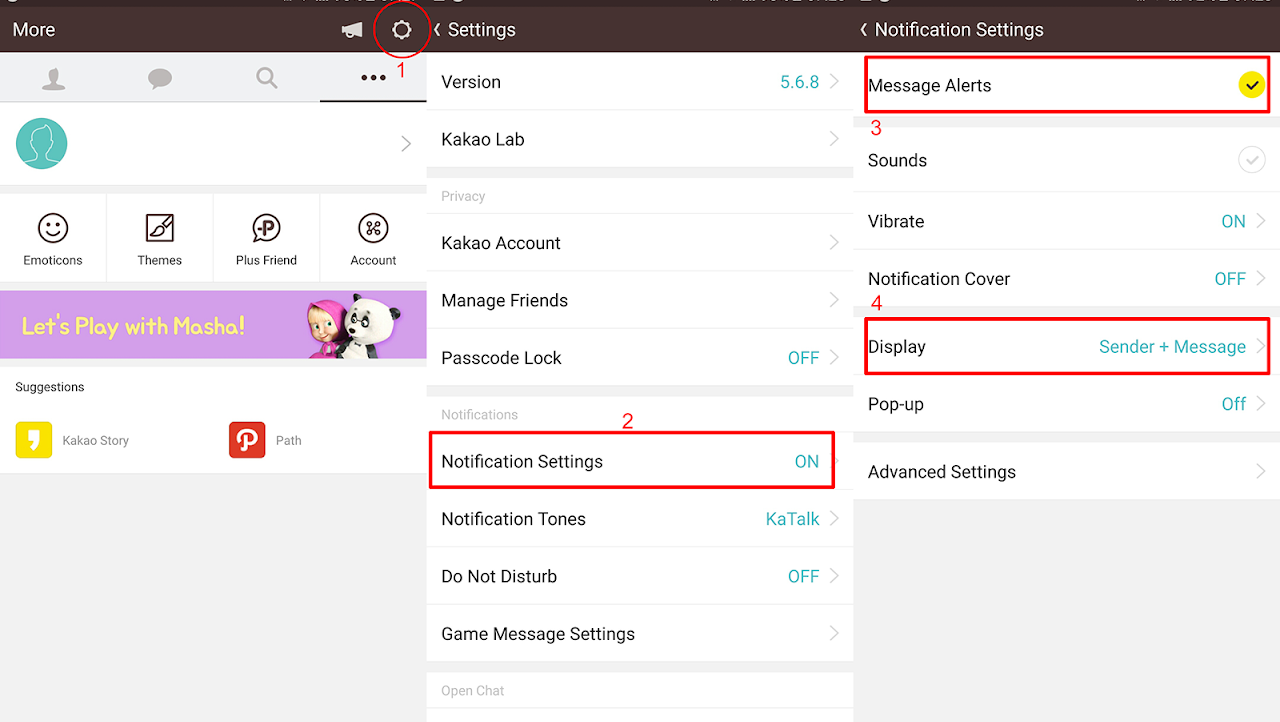Toggle Sounds checkmark
This screenshot has width=1280, height=722.
1251,160
